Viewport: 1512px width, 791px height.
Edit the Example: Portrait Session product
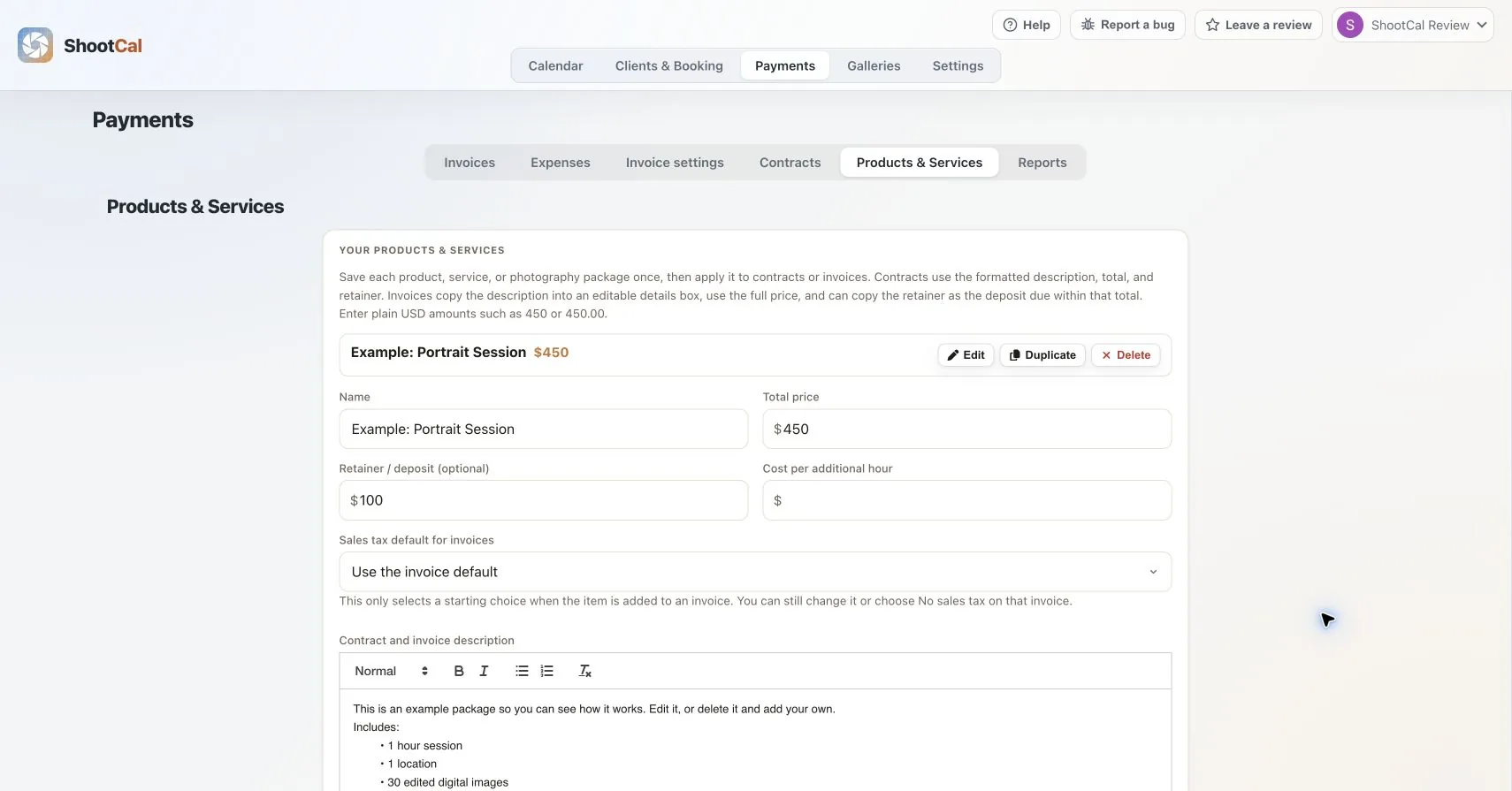point(966,355)
